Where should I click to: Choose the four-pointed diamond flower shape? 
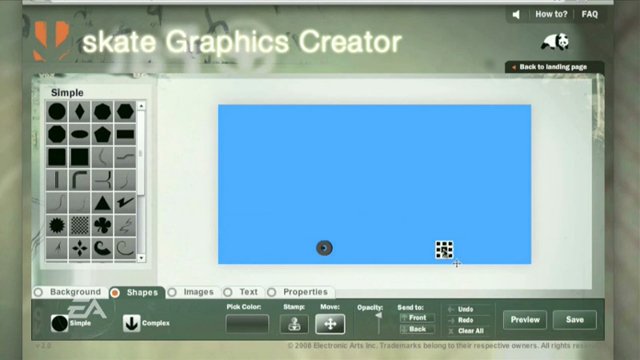pyautogui.click(x=80, y=248)
